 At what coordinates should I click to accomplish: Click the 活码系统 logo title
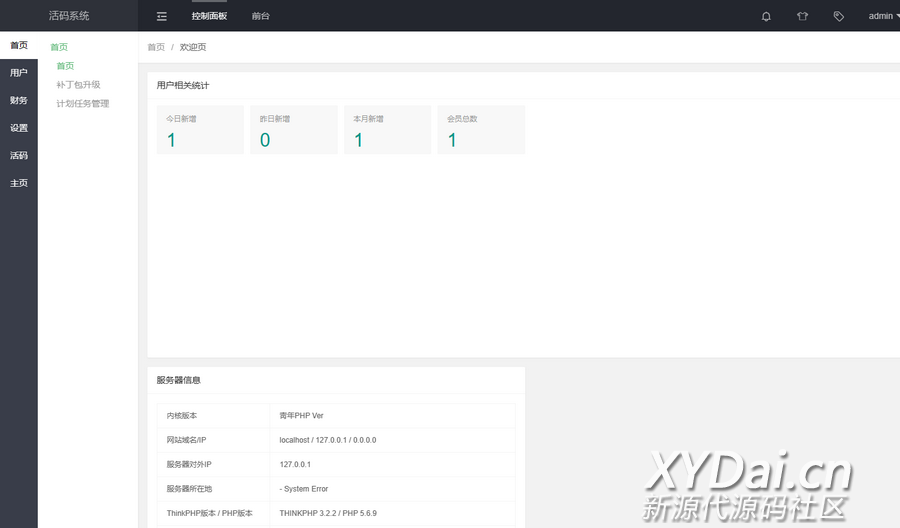click(69, 16)
